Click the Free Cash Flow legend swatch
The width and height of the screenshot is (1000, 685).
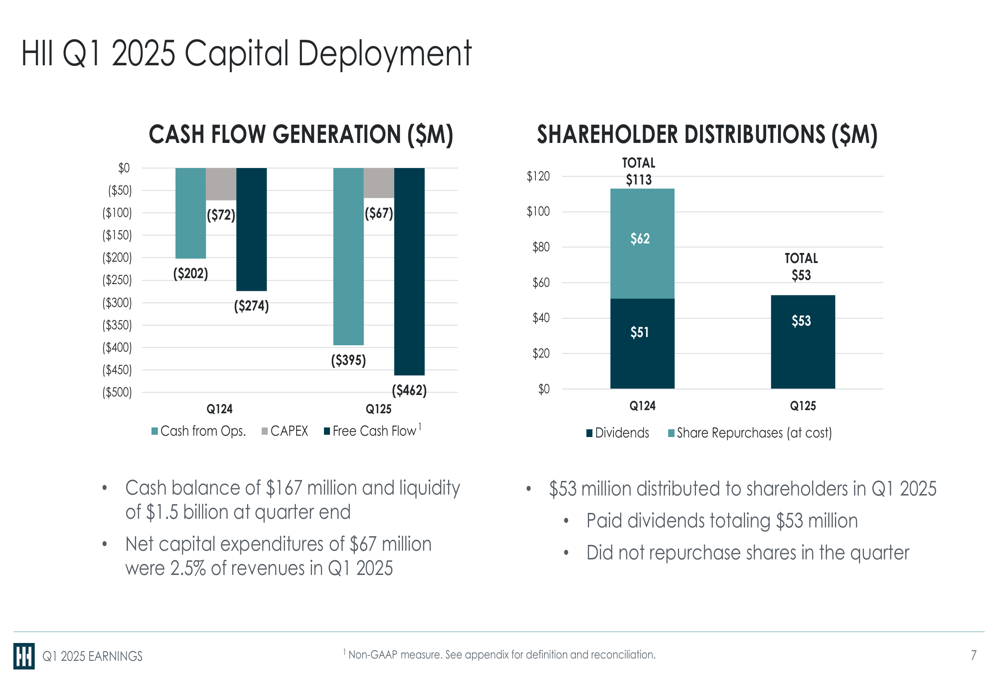click(x=327, y=432)
